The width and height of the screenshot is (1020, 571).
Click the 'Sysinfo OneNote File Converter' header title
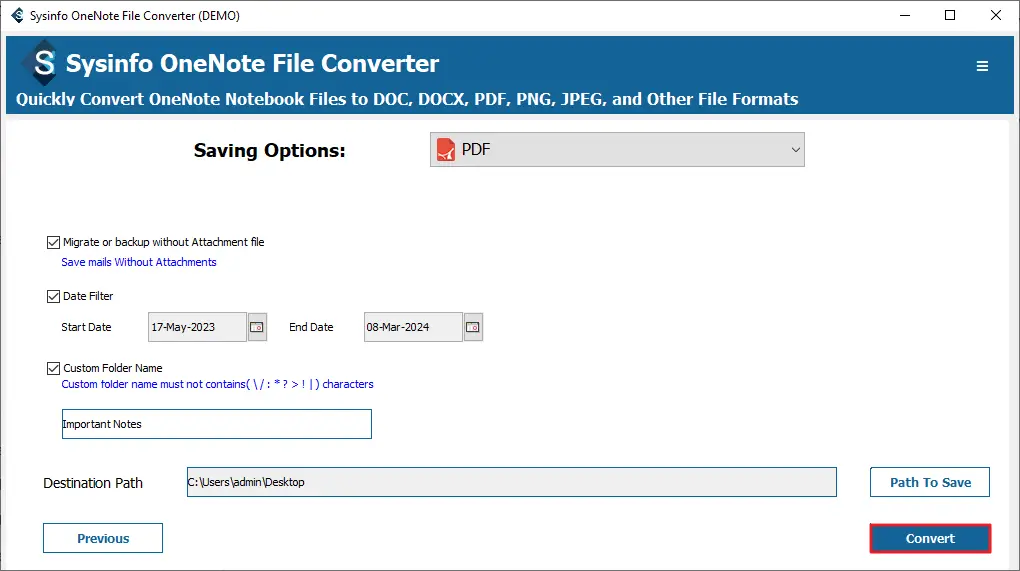point(252,64)
